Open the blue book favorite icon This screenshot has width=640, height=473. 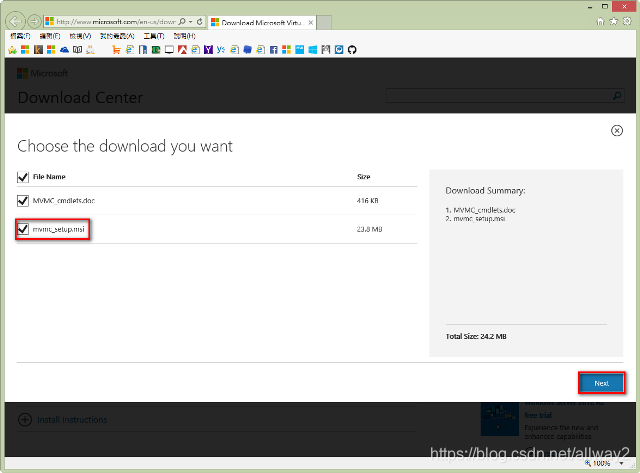pos(143,50)
